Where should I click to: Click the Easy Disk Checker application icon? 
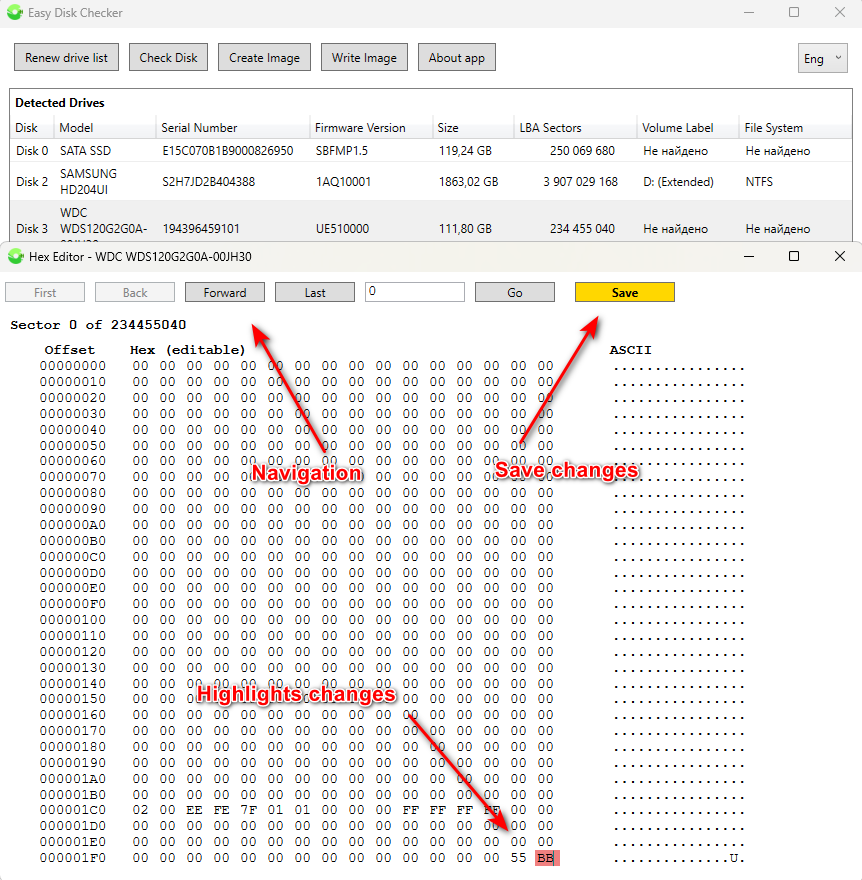pyautogui.click(x=13, y=12)
